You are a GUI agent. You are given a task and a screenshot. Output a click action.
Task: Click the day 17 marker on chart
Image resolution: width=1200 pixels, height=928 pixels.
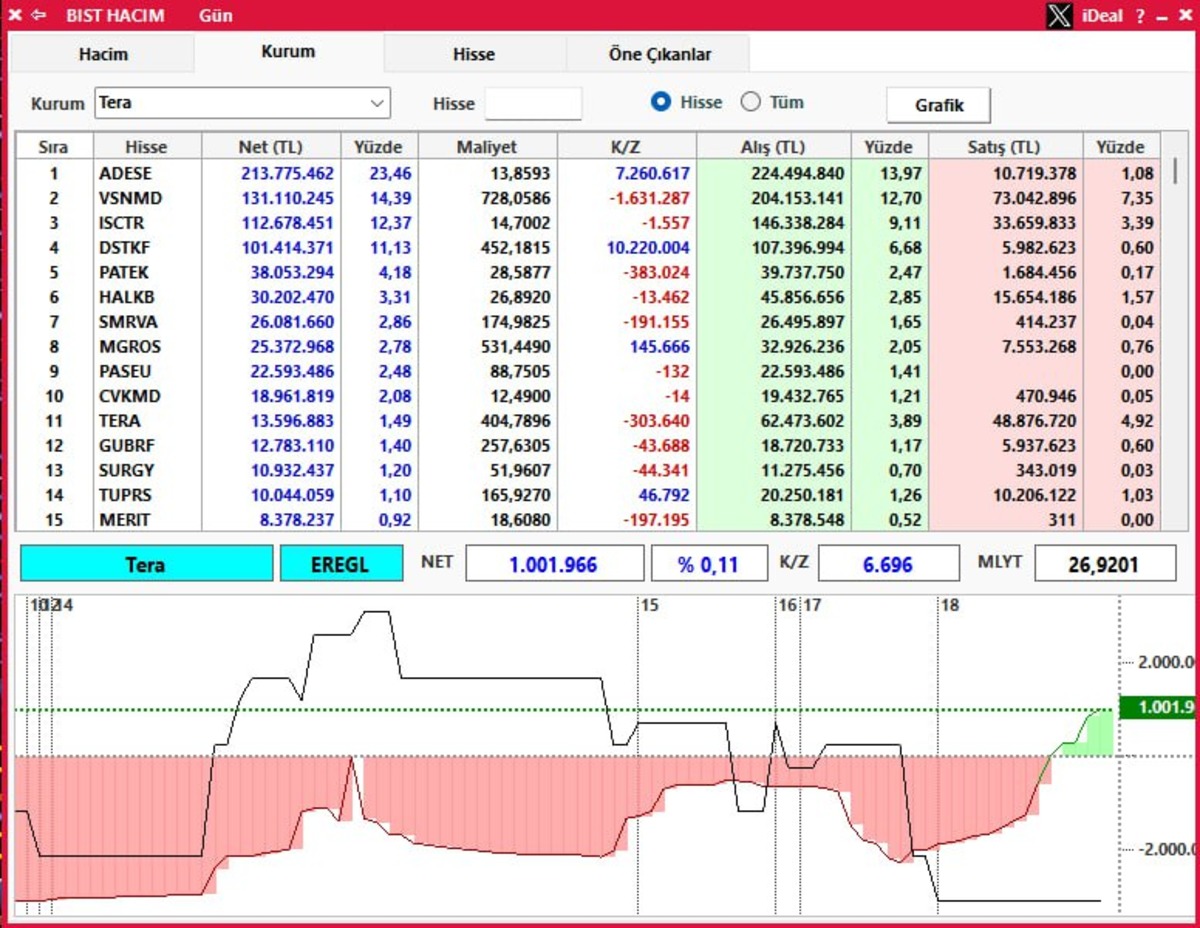tap(812, 606)
